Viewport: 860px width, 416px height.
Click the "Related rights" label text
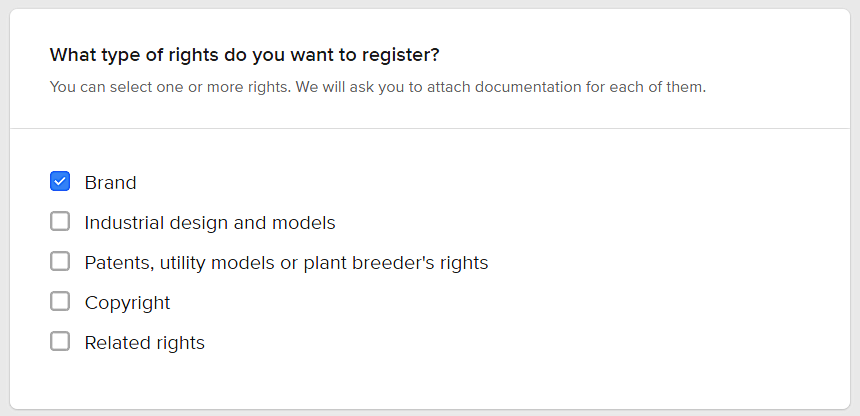(144, 343)
